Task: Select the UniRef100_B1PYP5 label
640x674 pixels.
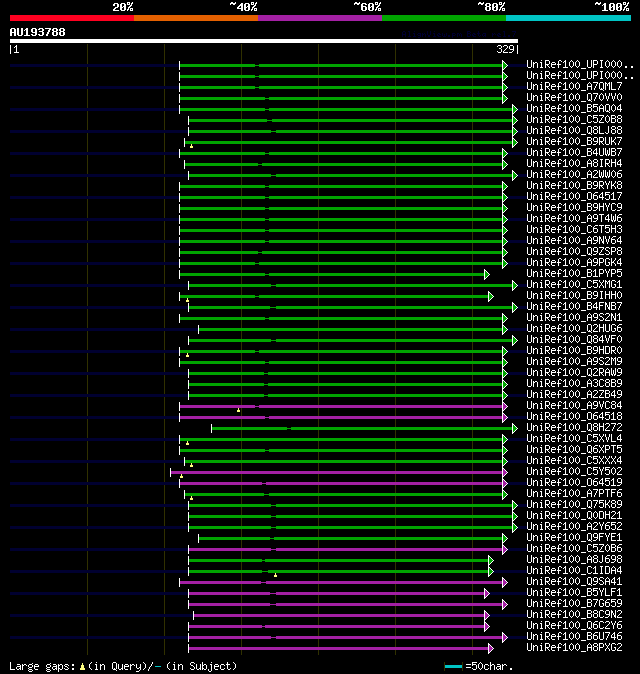Action: click(x=574, y=273)
